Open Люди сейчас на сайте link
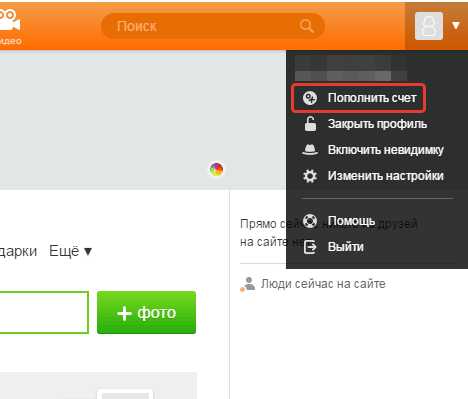Screen dimensions: 468x399 pos(323,284)
